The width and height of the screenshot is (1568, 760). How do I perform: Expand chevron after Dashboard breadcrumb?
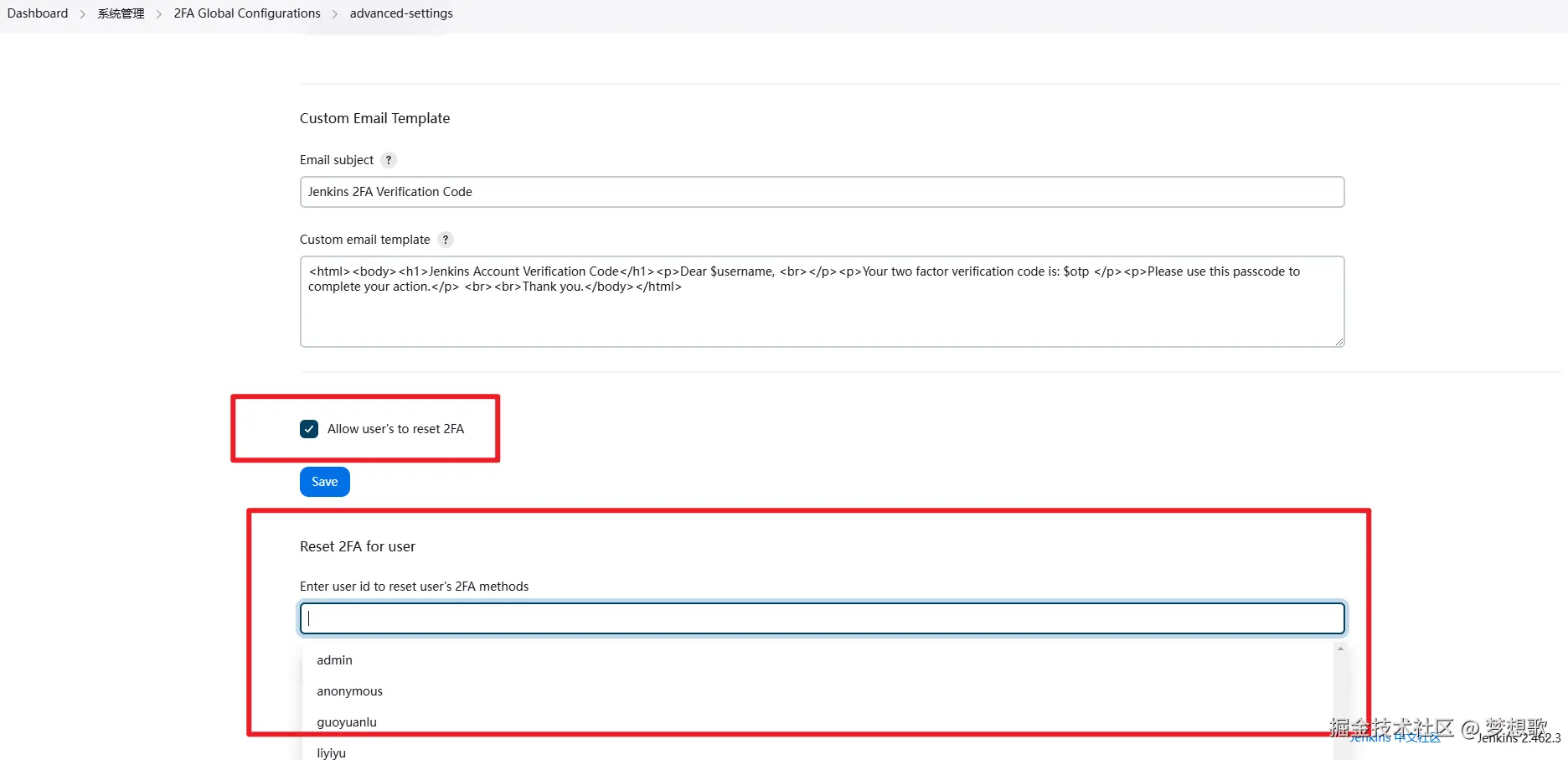(x=83, y=14)
